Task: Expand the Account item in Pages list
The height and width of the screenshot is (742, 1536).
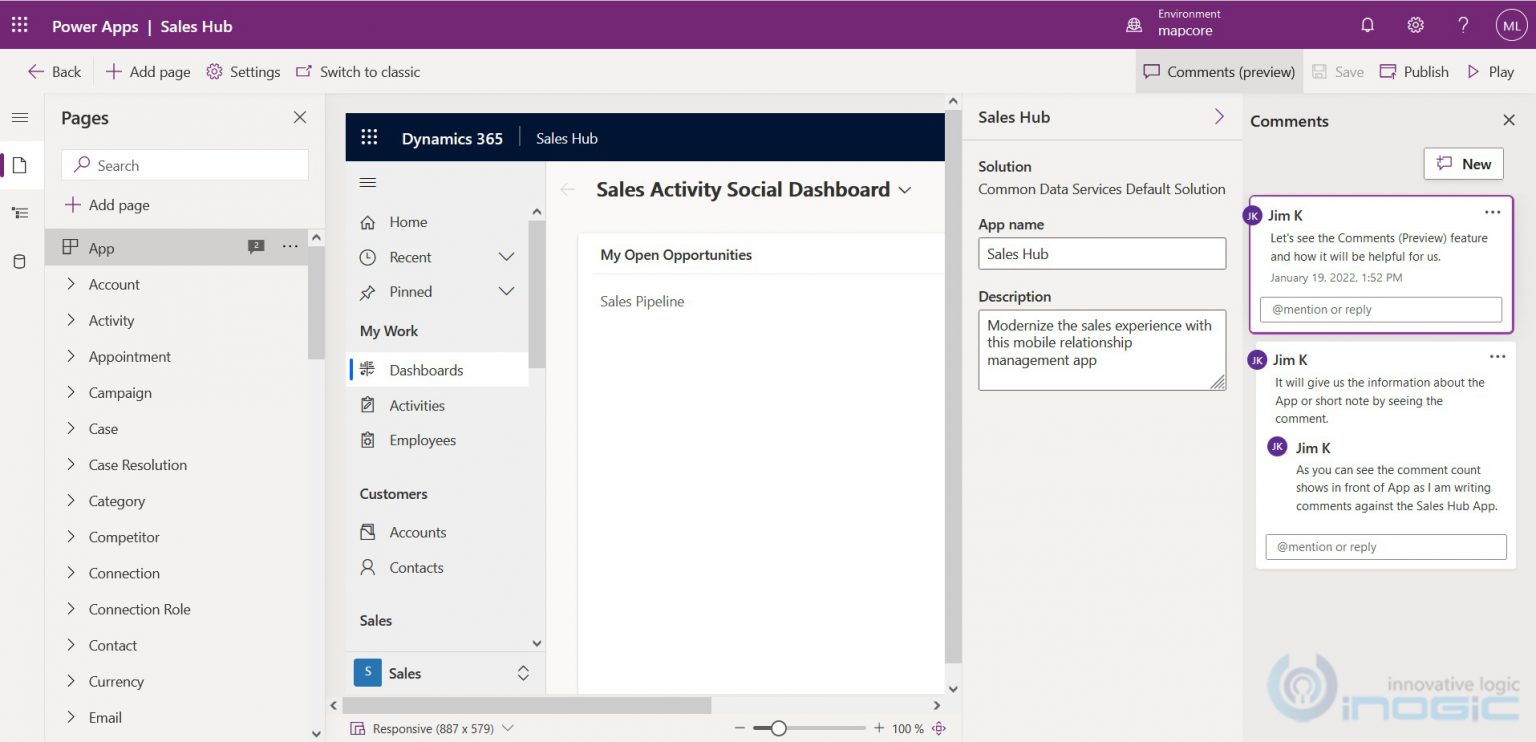Action: 71,284
